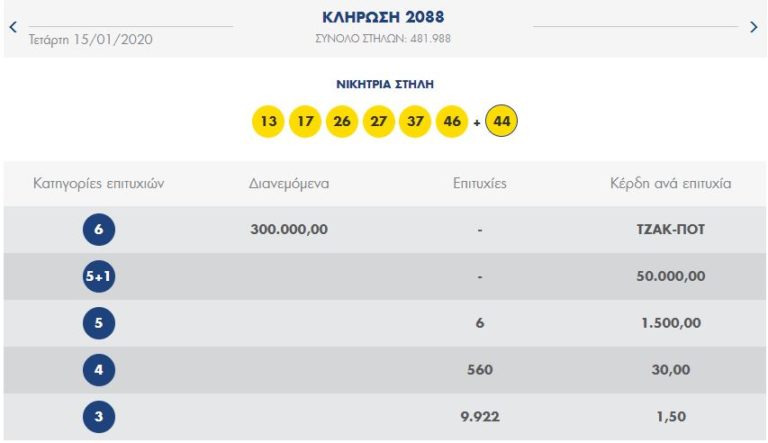Select winning number ball 27

tap(378, 123)
